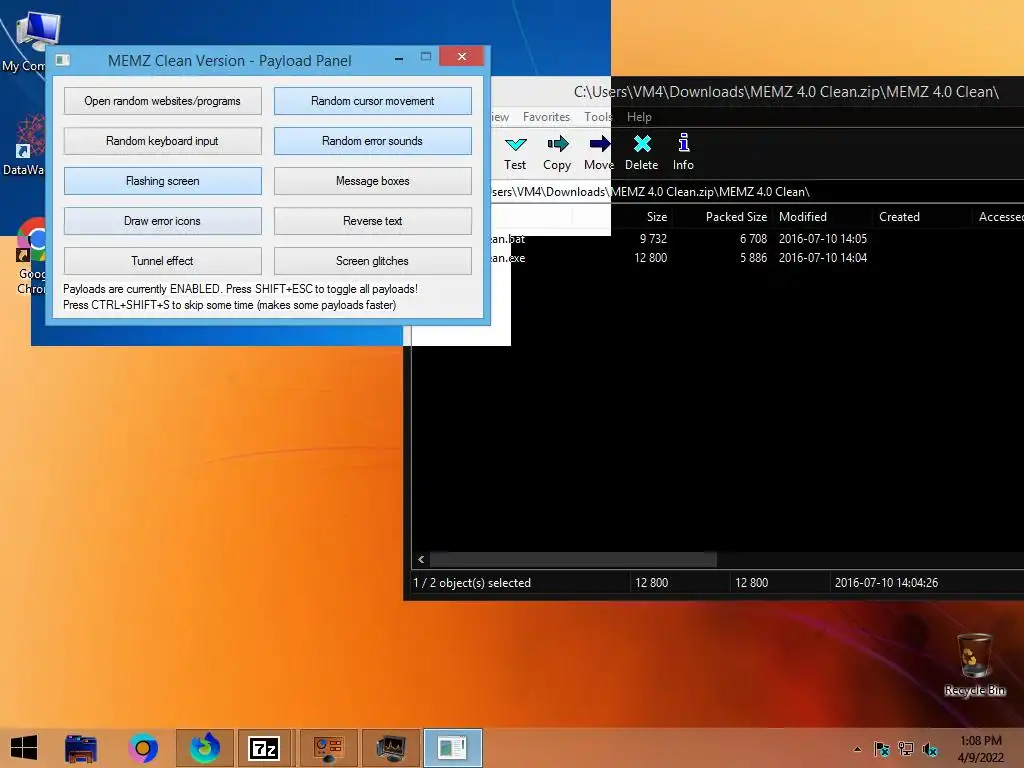The image size is (1024, 768).
Task: Sort by the Modified column header
Action: (x=803, y=217)
